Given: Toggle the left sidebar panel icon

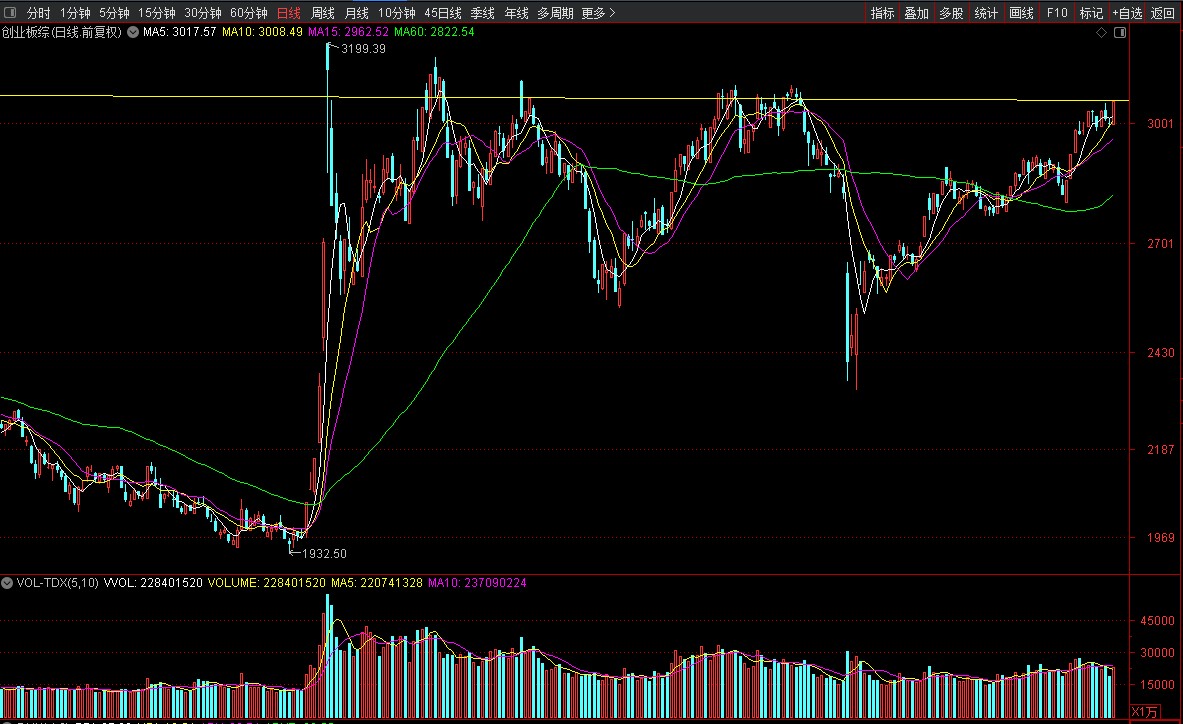Looking at the screenshot, I should click(x=9, y=12).
